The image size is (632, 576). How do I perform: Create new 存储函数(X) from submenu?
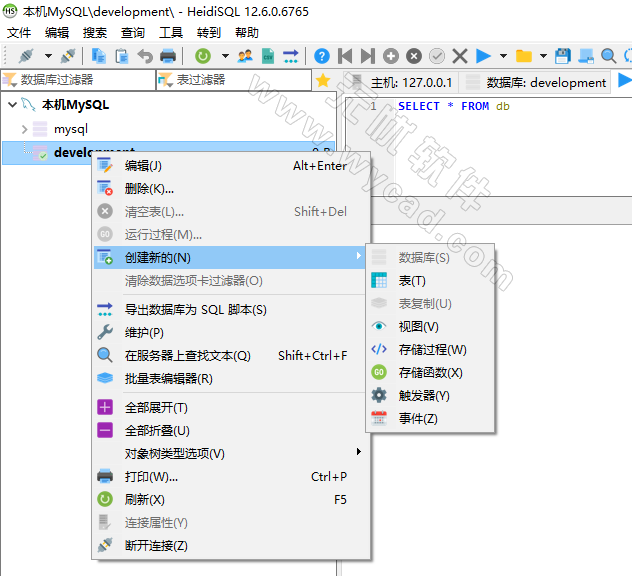coord(430,372)
